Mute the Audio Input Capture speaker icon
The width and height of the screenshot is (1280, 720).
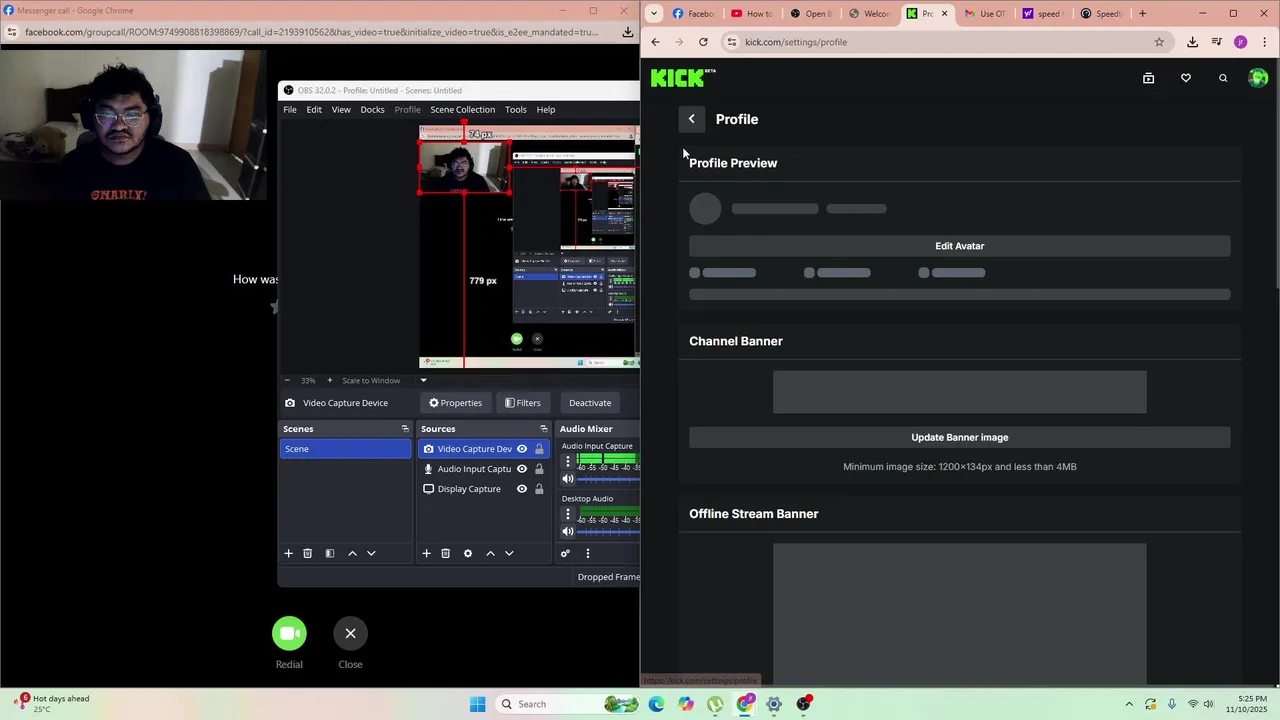pyautogui.click(x=568, y=479)
